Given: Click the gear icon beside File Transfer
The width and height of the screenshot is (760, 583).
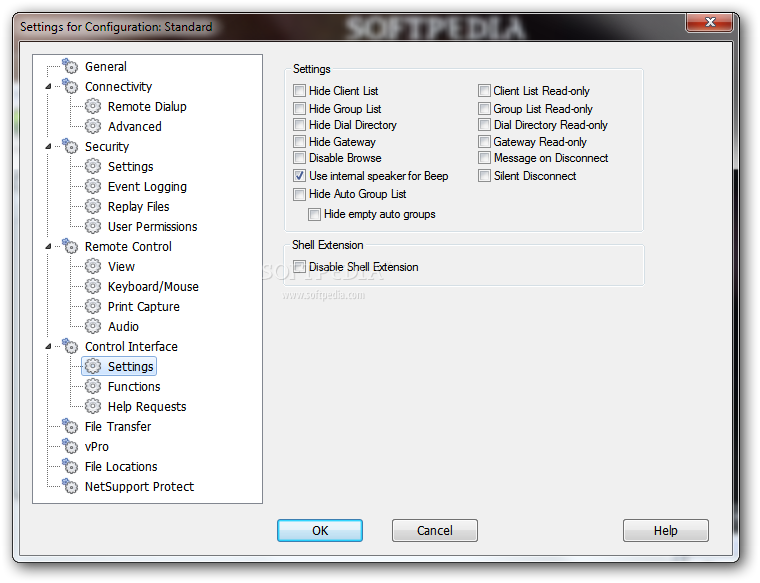Looking at the screenshot, I should click(70, 426).
